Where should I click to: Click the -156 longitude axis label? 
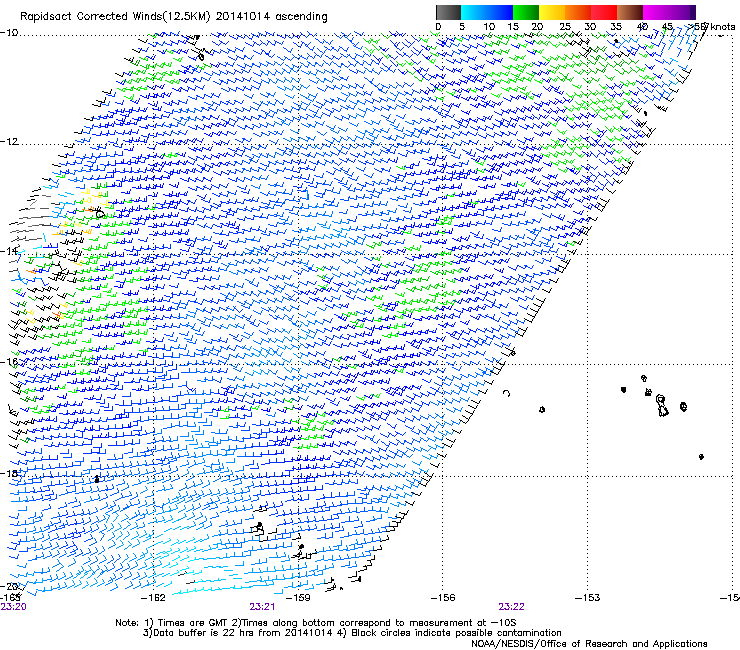(443, 598)
